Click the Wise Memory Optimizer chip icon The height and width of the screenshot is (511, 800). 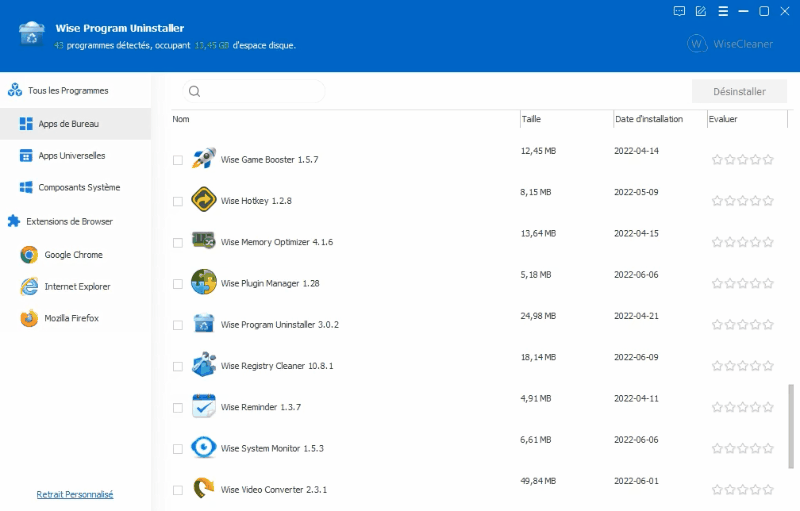click(x=204, y=240)
